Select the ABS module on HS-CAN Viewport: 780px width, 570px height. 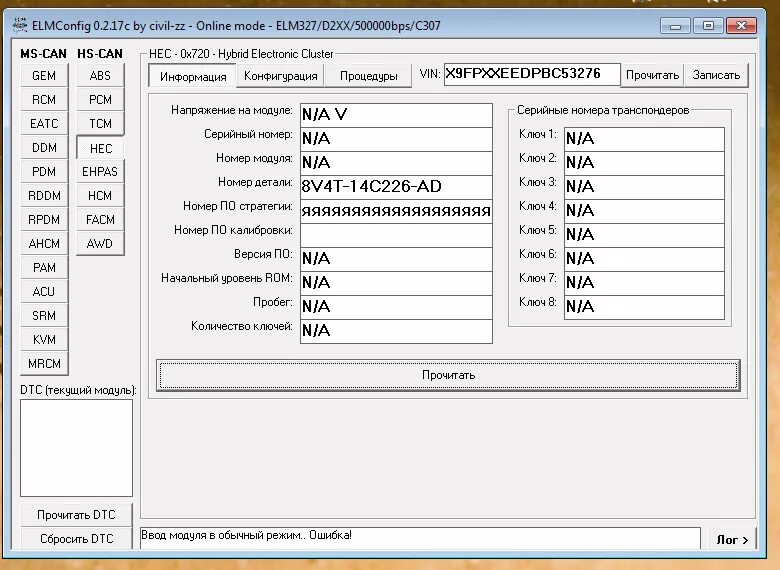pos(100,76)
